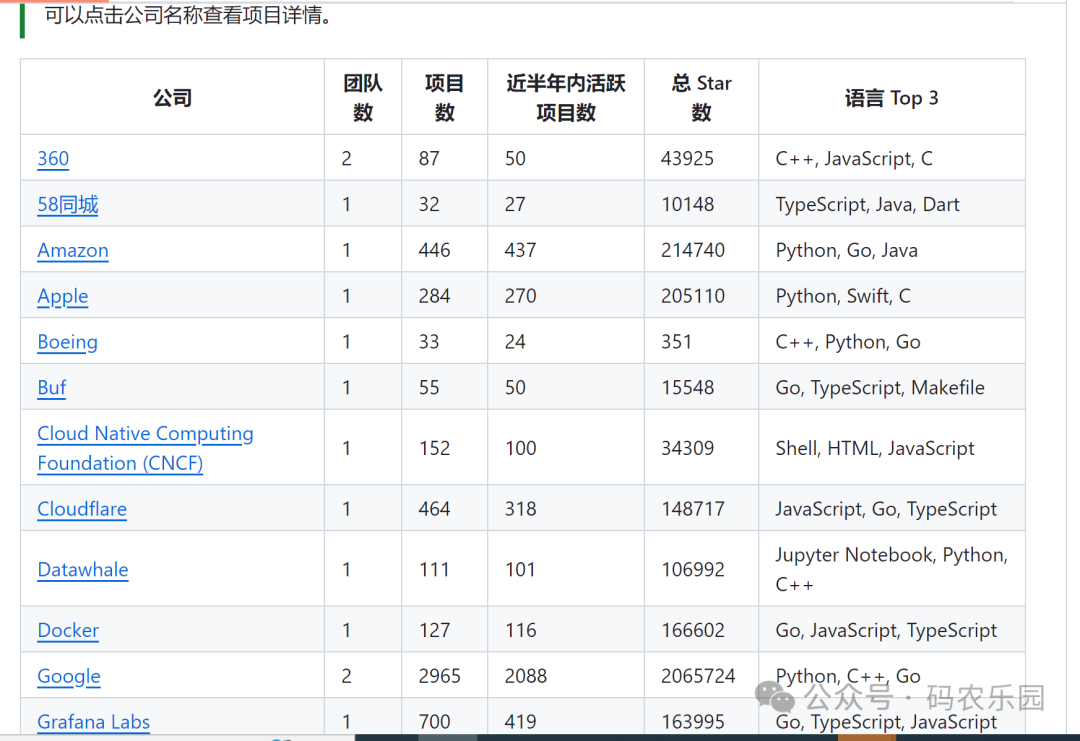Click the note '可以点击公司名称查看项目详情。'

tap(190, 14)
